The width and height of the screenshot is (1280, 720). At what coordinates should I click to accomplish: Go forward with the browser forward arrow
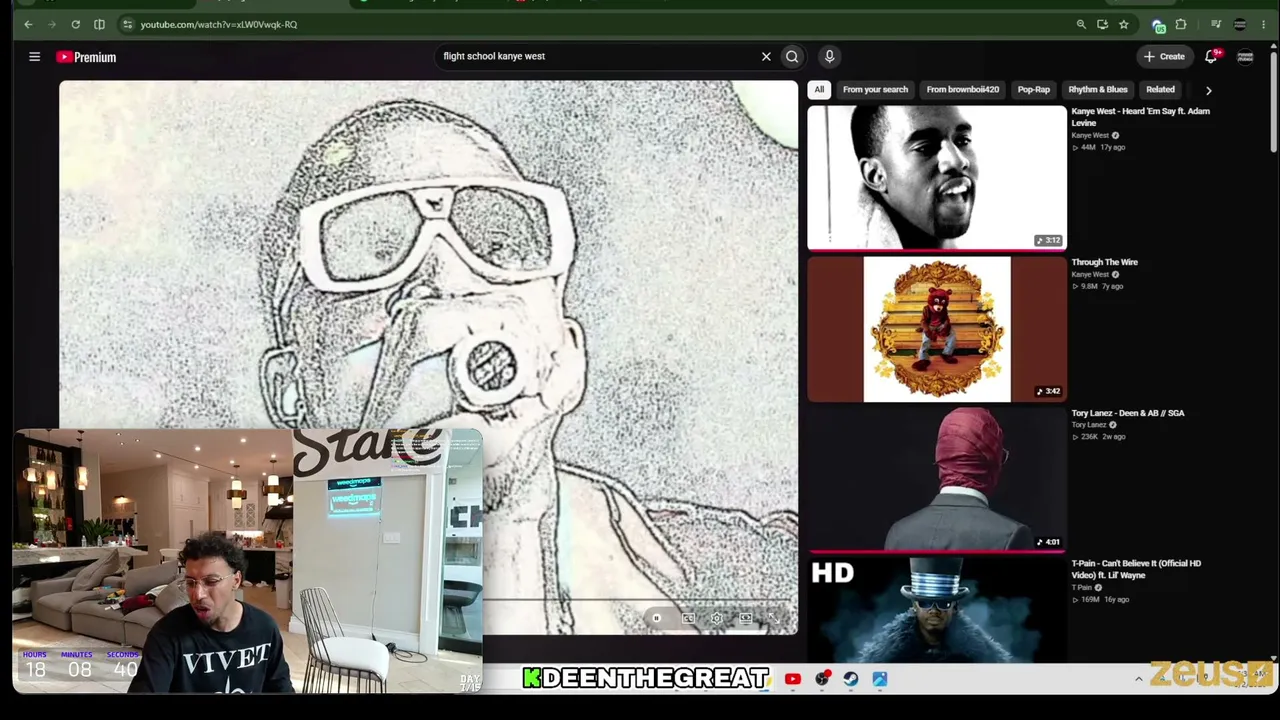[x=51, y=24]
